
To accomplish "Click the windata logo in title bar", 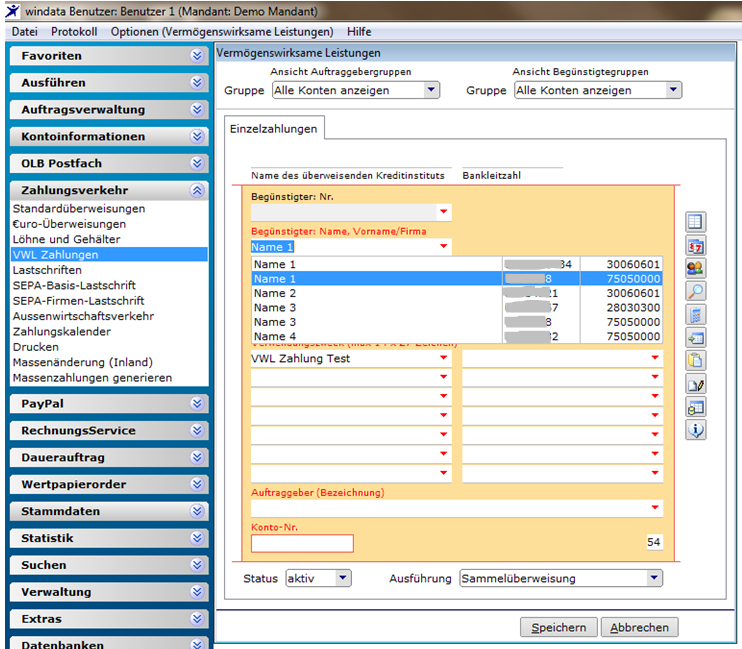I will click(x=12, y=10).
